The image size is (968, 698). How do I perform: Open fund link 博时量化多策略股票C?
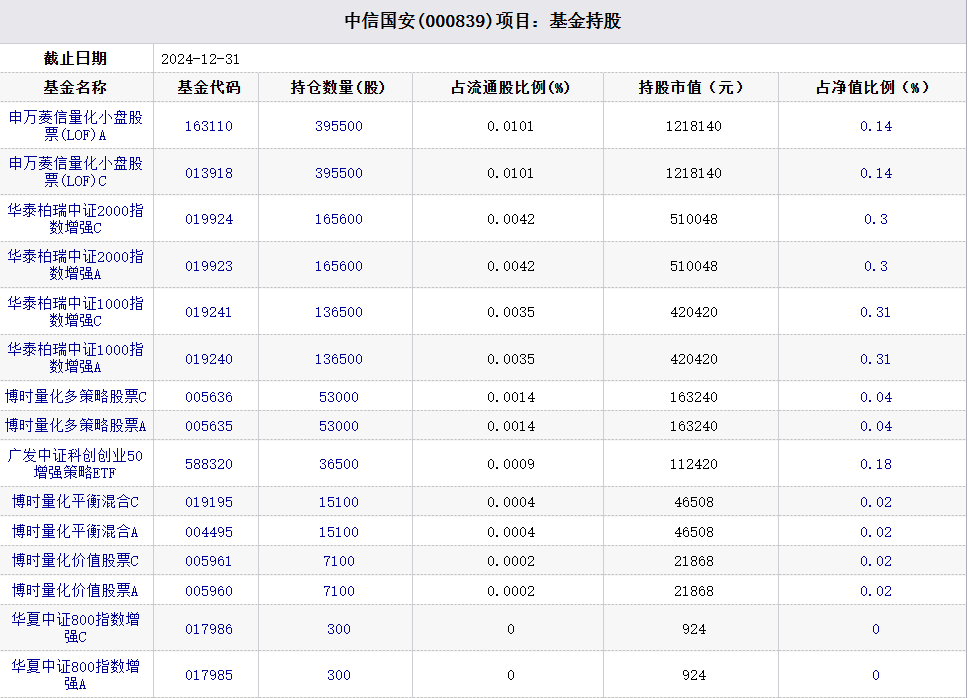tap(76, 397)
